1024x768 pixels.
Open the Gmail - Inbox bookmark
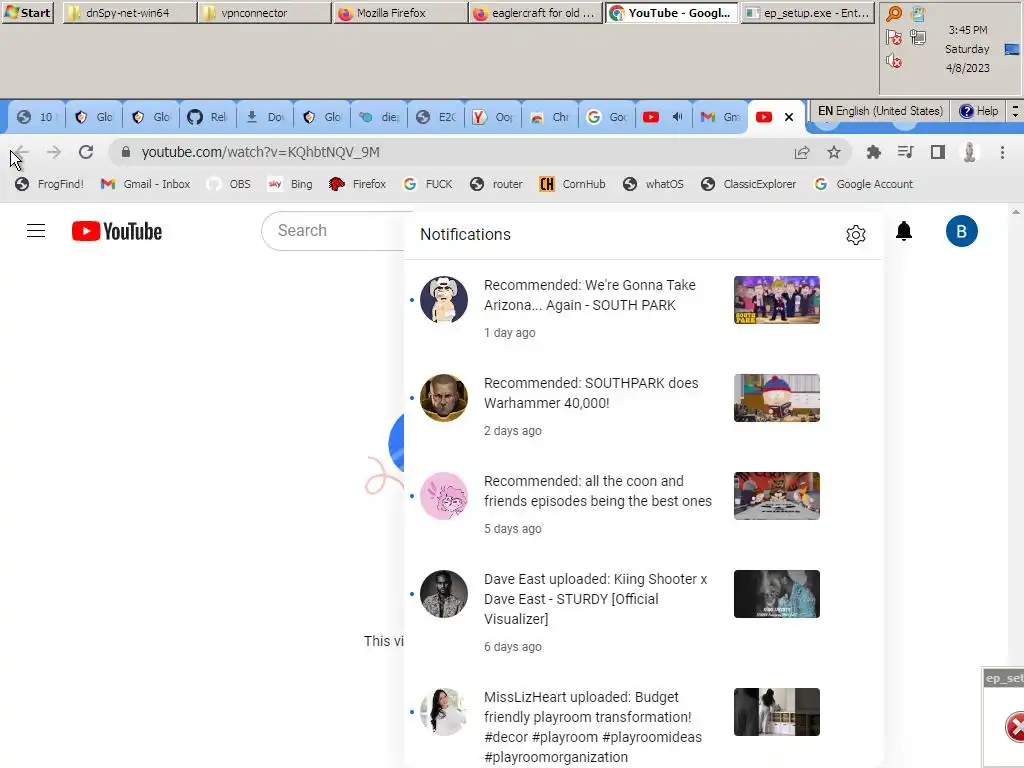[145, 184]
